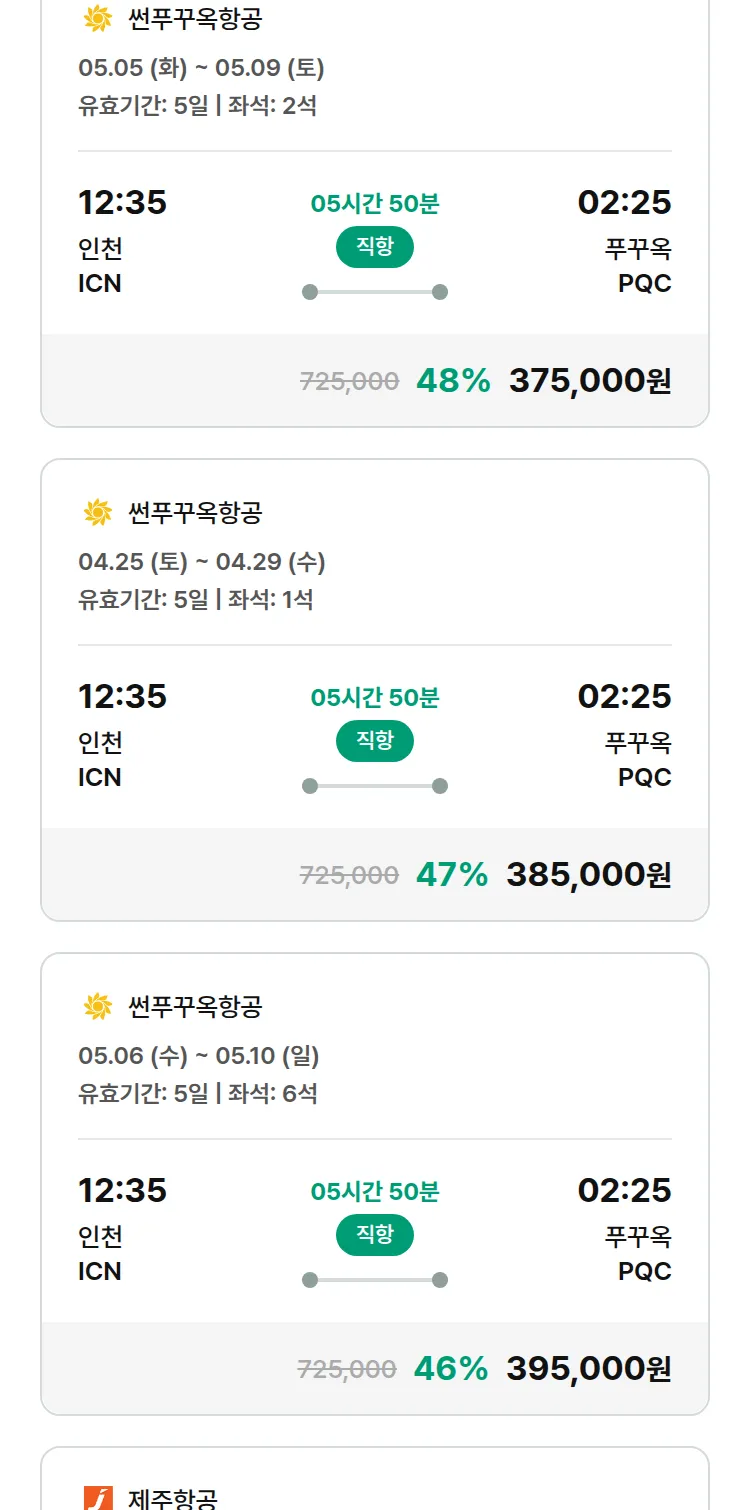
Task: Select the 395,000원 price on the third card
Action: (x=589, y=1369)
